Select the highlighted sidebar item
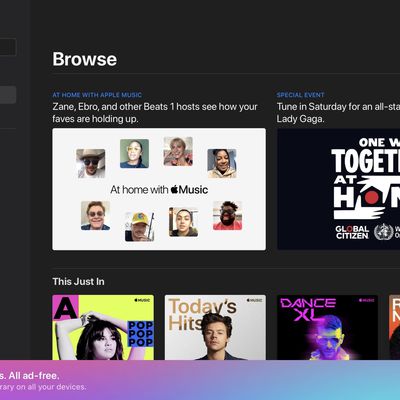 (8, 95)
